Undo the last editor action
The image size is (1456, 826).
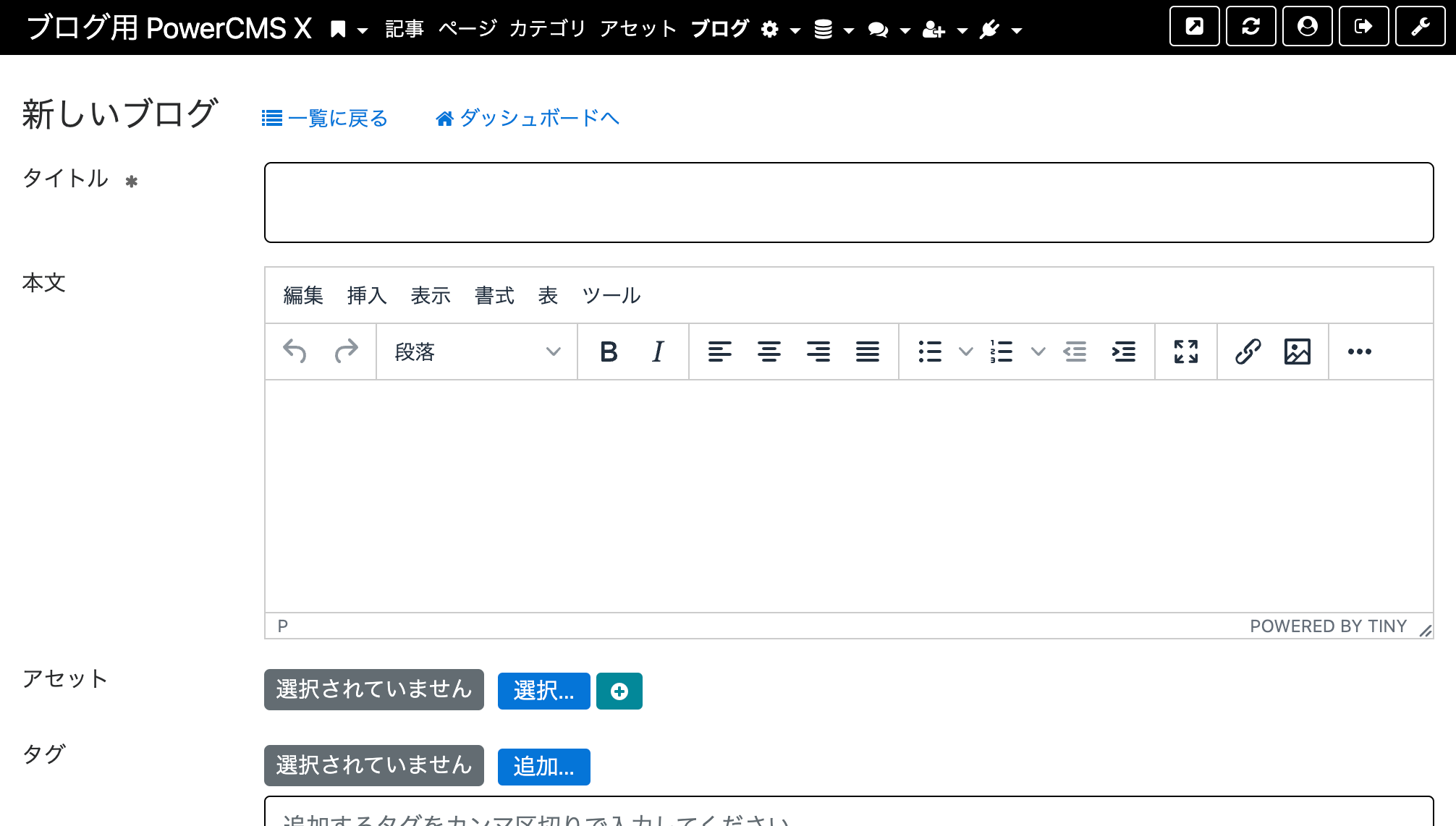coord(295,352)
